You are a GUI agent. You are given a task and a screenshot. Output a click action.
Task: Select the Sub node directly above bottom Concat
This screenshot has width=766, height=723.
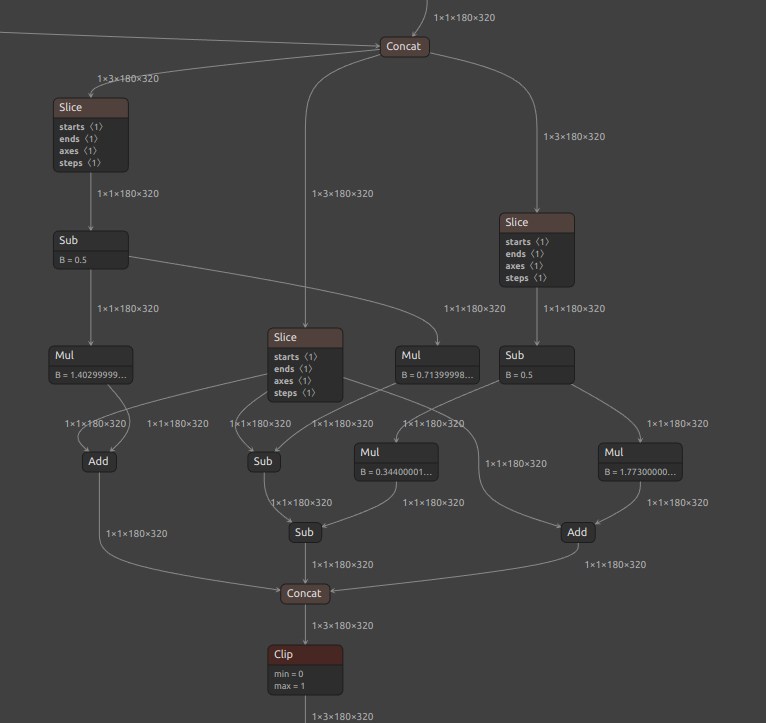[305, 532]
